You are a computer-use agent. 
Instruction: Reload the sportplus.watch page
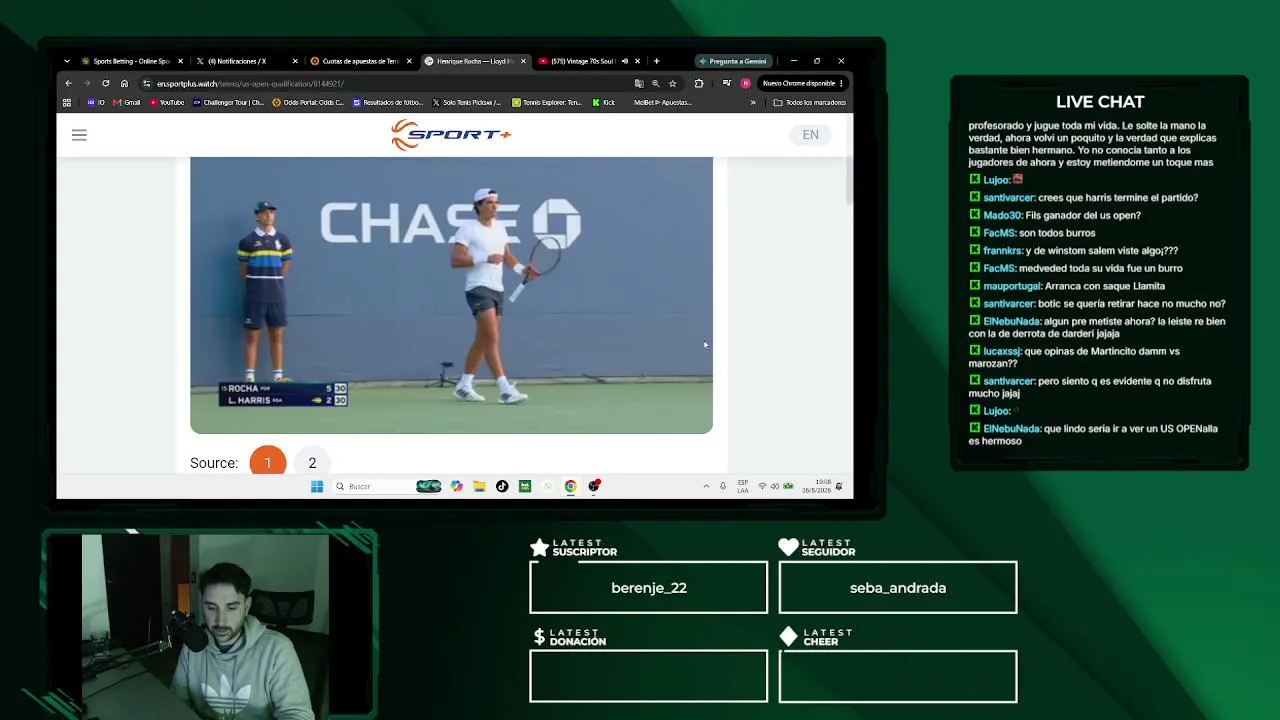[105, 83]
